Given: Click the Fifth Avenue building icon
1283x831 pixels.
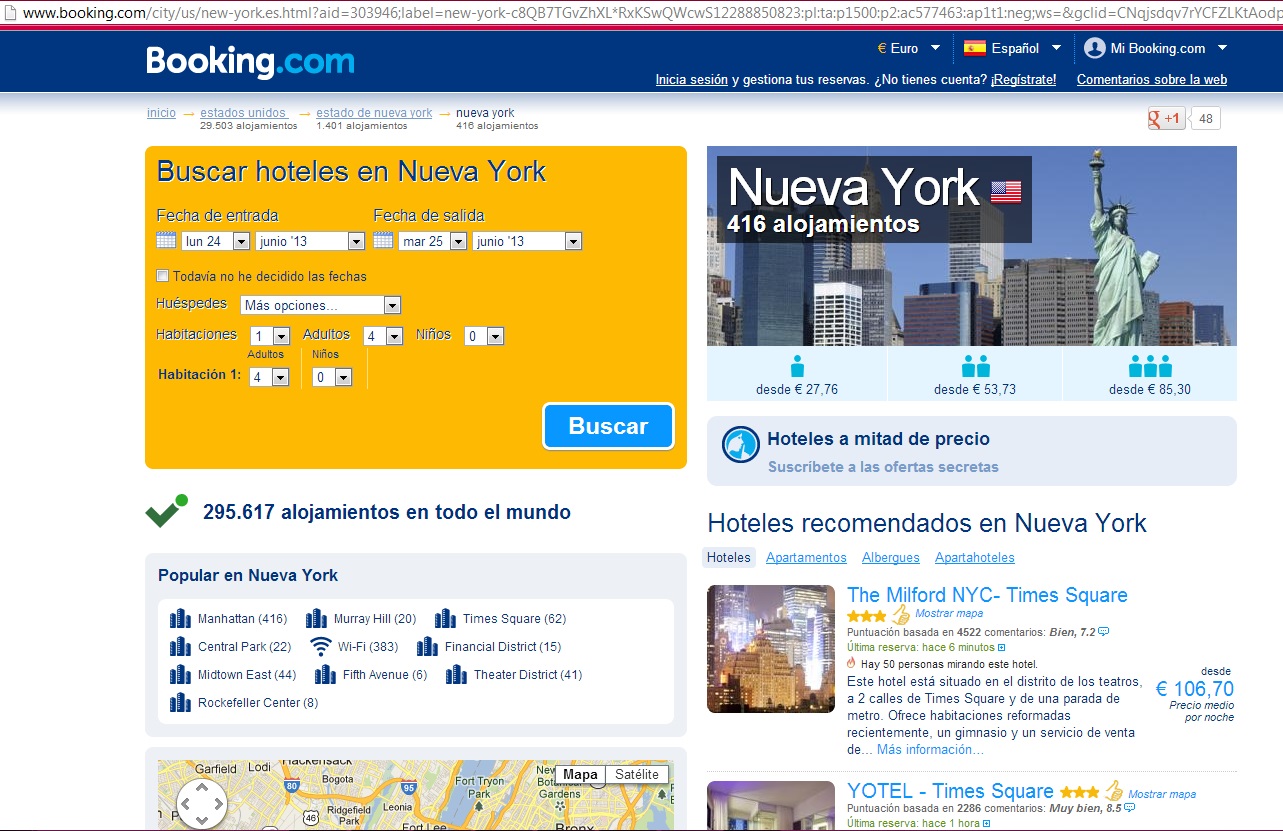Looking at the screenshot, I should (325, 675).
